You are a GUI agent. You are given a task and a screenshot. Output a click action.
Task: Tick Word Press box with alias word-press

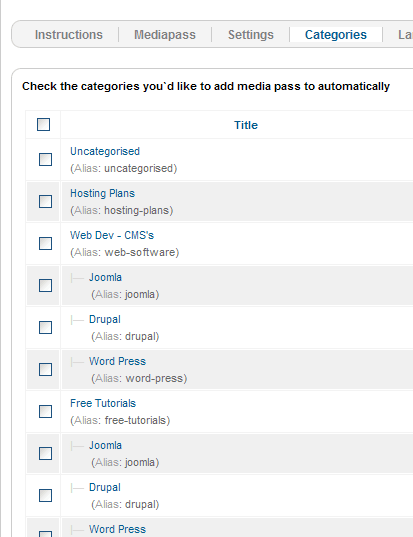pyautogui.click(x=45, y=370)
